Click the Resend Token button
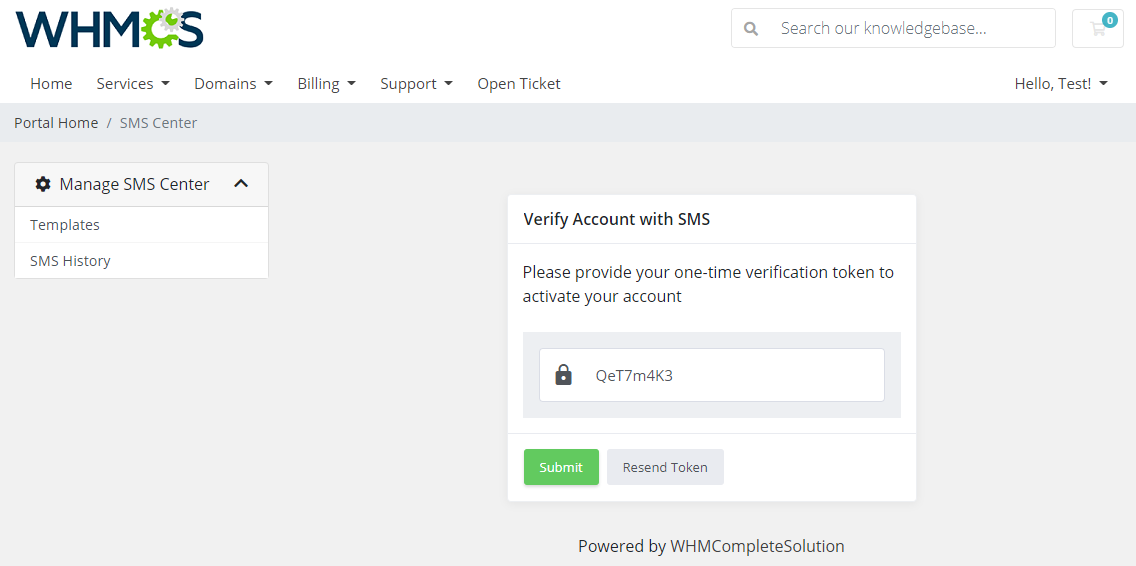The image size is (1136, 566). 665,467
